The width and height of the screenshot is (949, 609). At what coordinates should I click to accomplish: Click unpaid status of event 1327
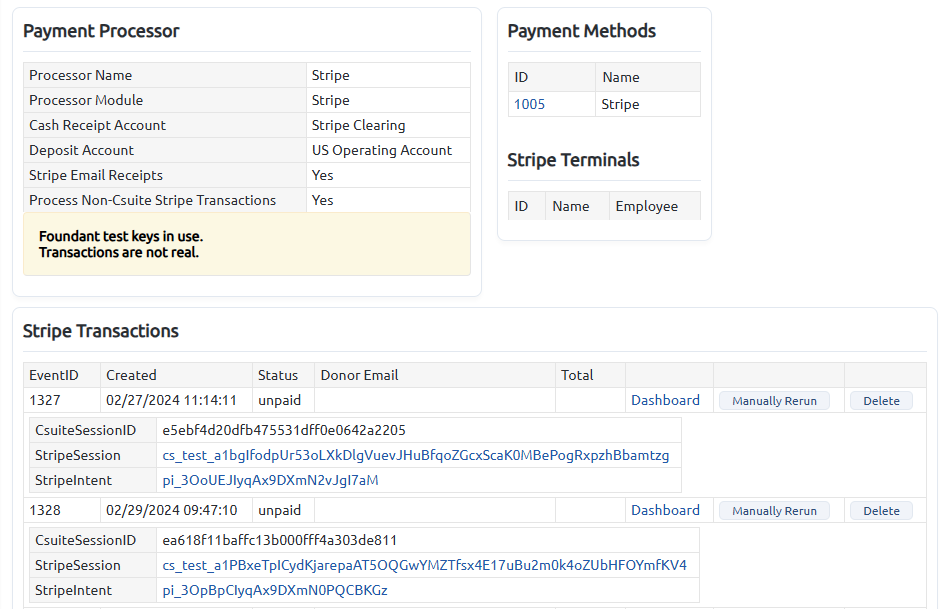[279, 400]
